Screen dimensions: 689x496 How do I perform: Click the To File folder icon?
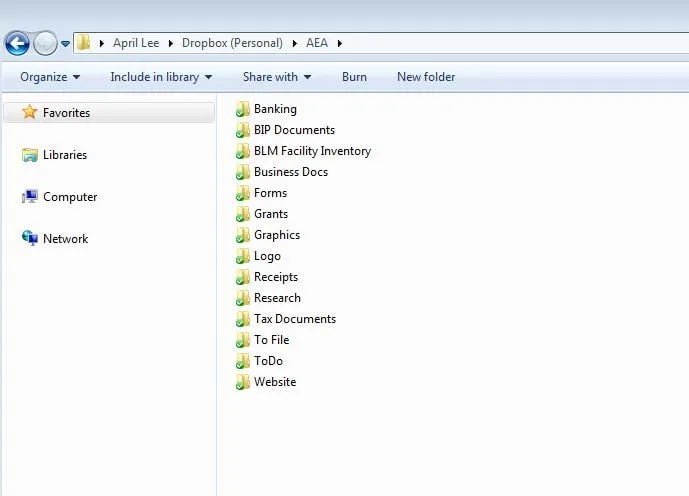[x=243, y=340]
